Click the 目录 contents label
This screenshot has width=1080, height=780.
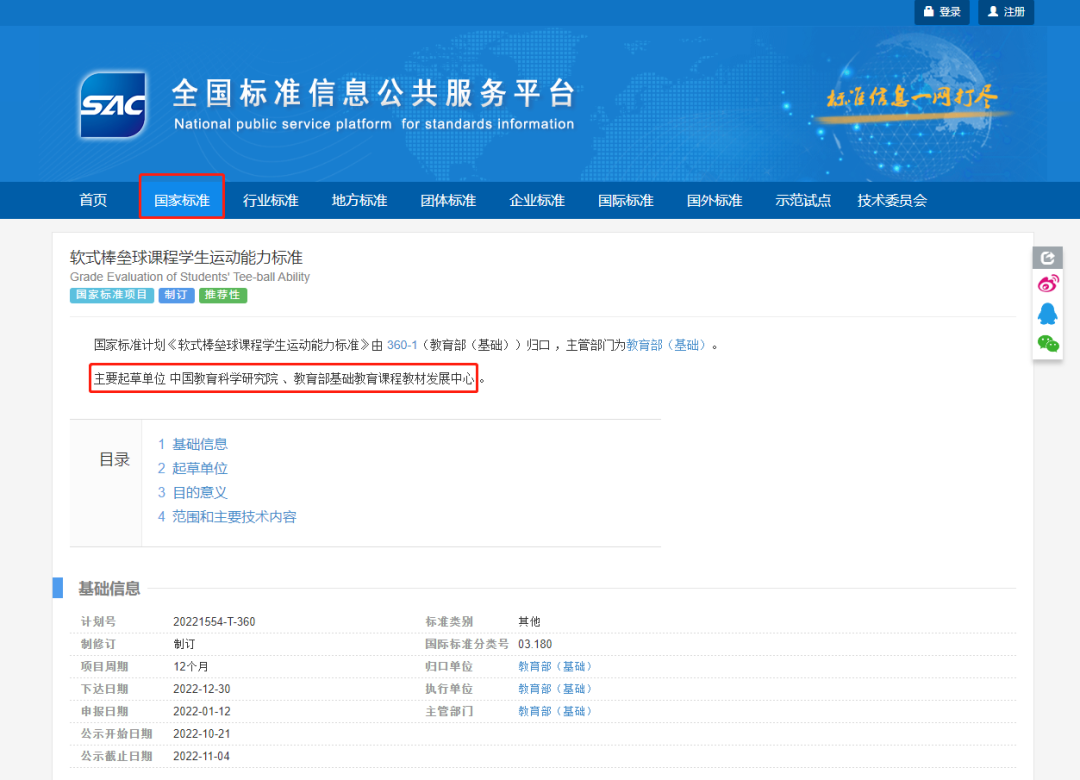click(114, 460)
